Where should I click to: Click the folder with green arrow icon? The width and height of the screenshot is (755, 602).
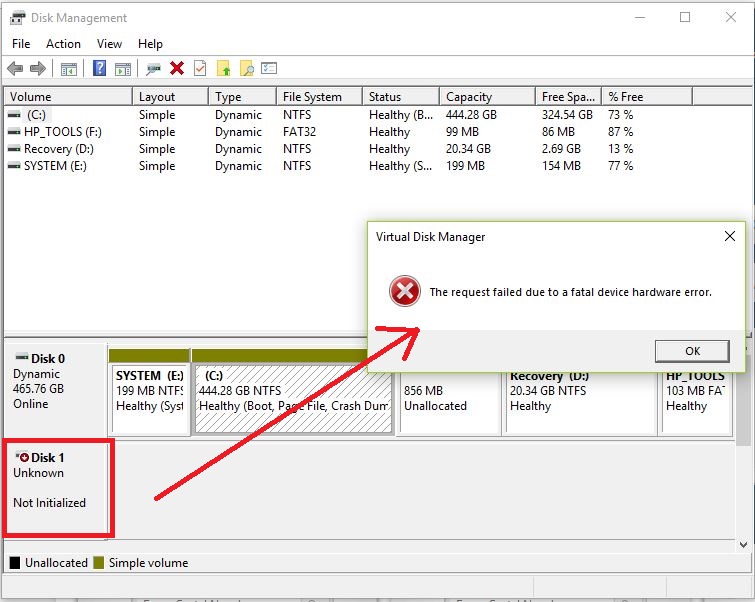click(x=223, y=68)
